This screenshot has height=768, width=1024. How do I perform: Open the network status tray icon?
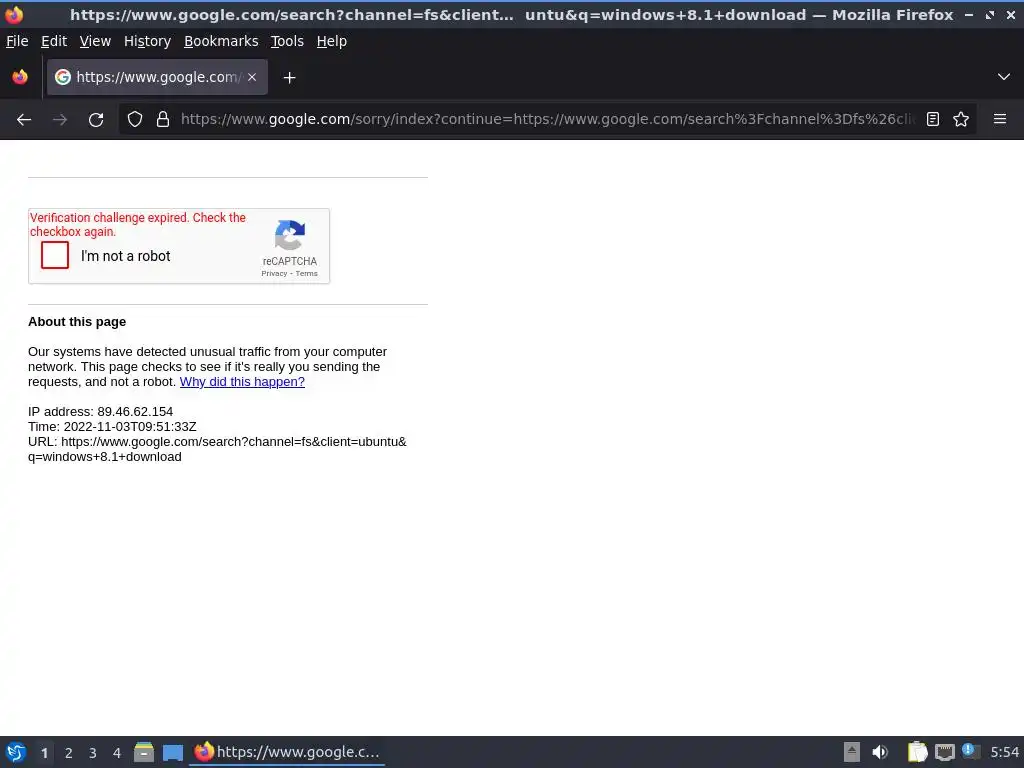point(944,752)
